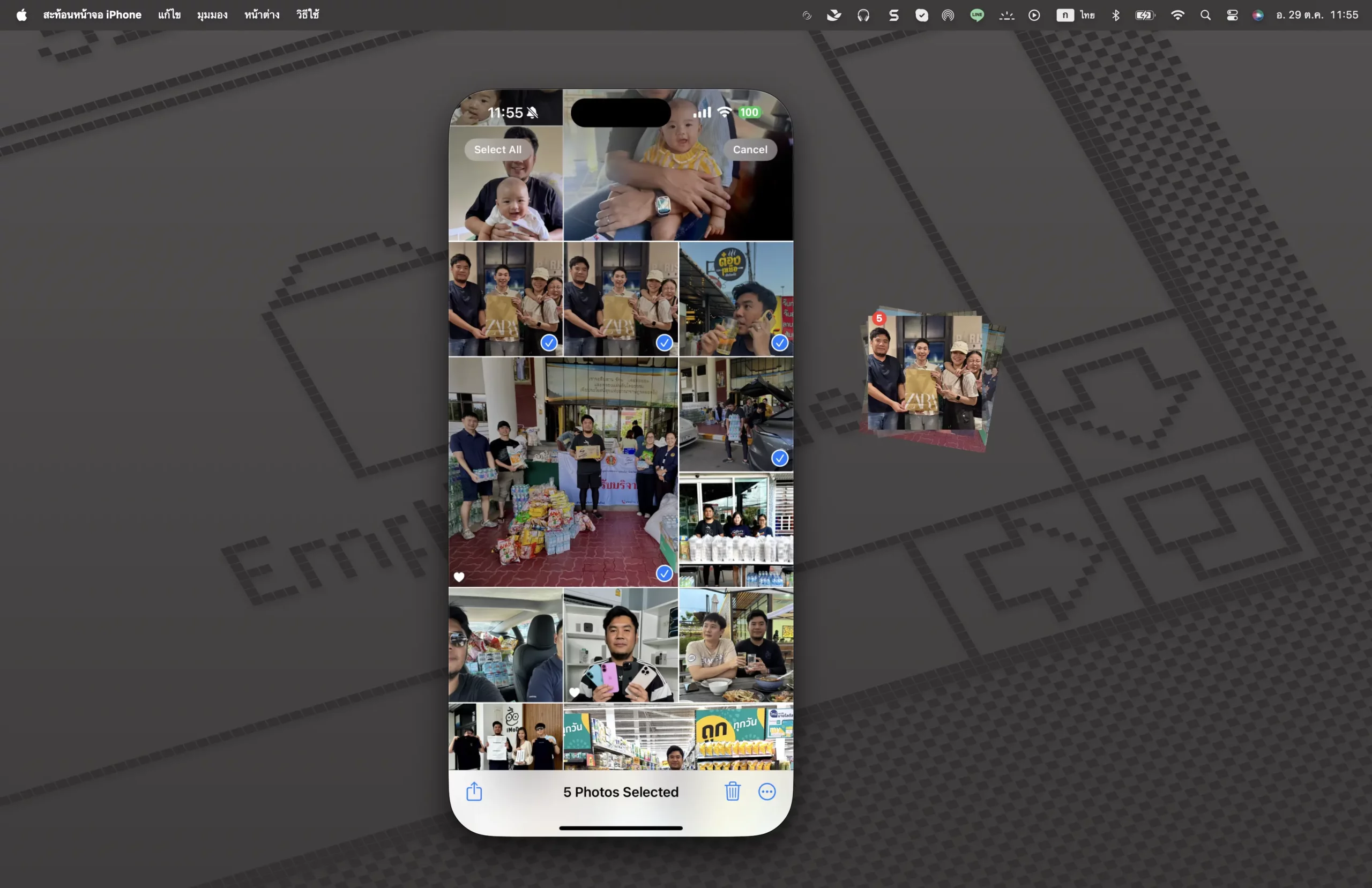Click the LINE icon in menu bar
This screenshot has width=1372, height=888.
[x=976, y=16]
